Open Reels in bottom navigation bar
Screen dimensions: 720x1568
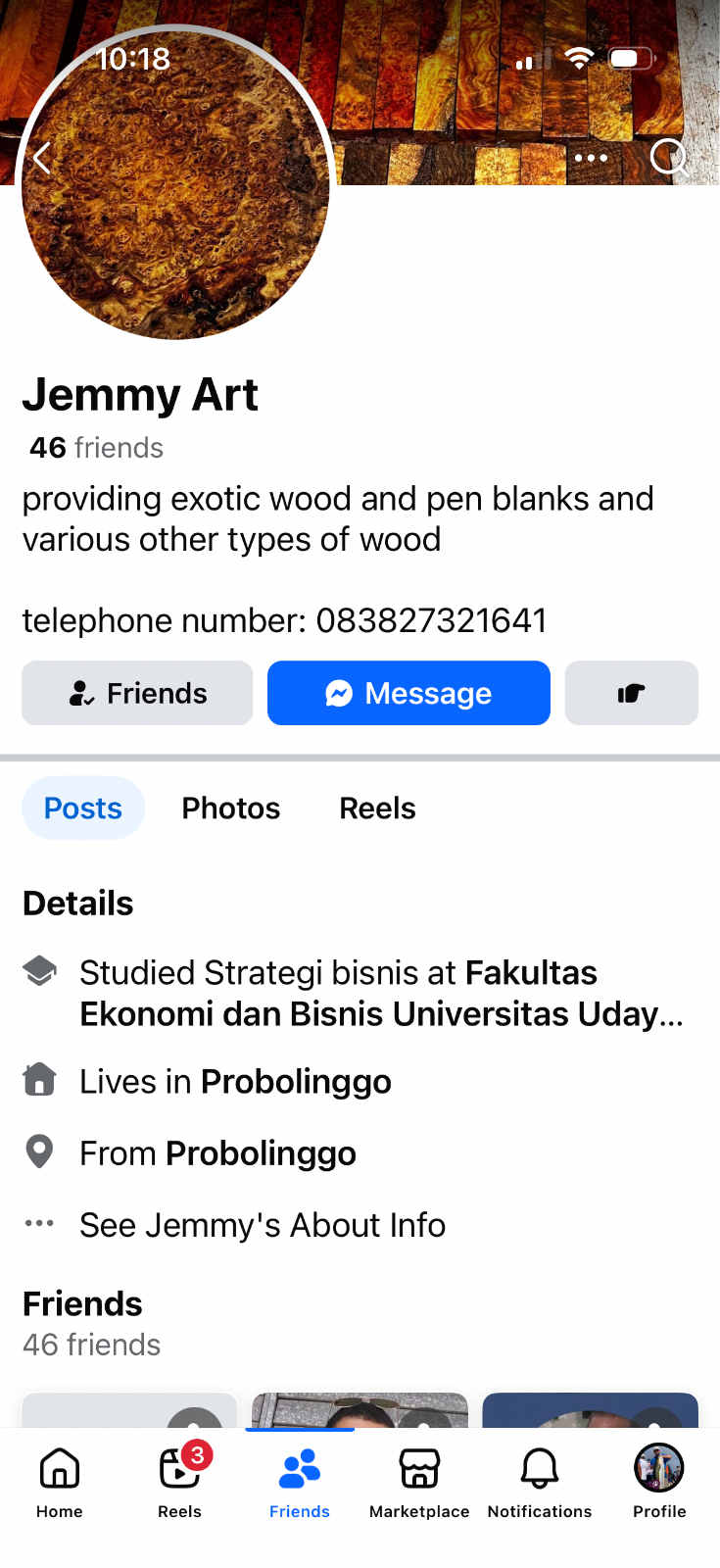pyautogui.click(x=180, y=1480)
